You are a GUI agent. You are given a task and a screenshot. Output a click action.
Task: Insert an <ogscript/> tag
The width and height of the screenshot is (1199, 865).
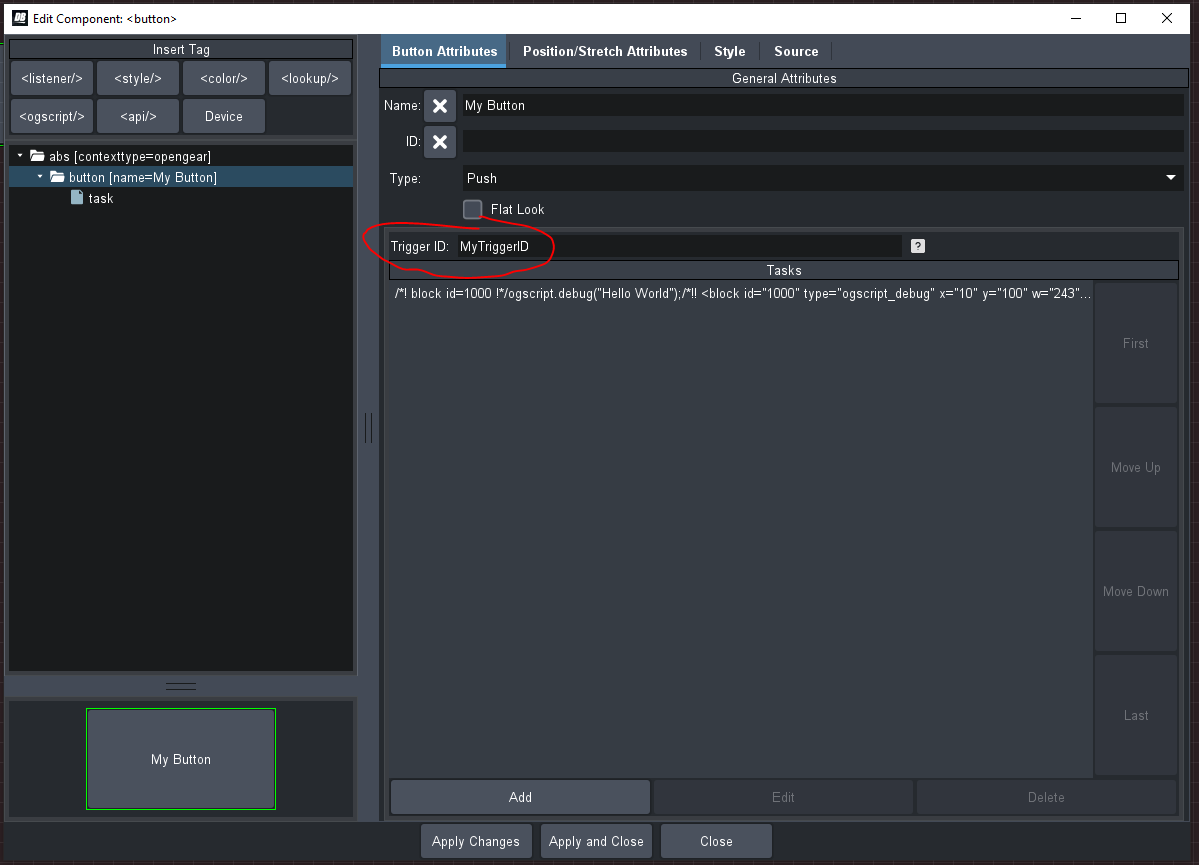point(51,115)
